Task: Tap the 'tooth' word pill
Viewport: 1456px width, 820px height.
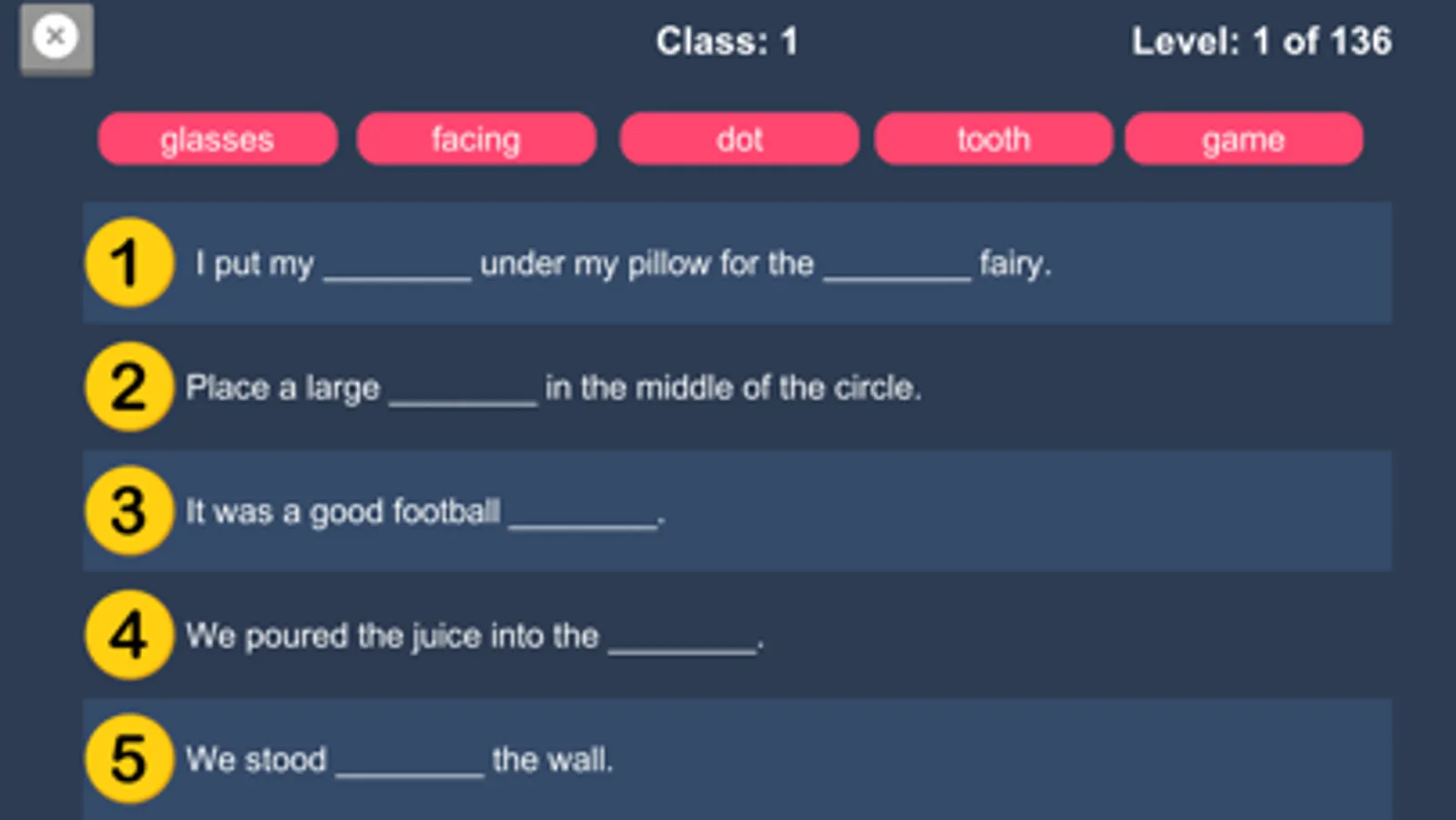Action: [x=993, y=139]
